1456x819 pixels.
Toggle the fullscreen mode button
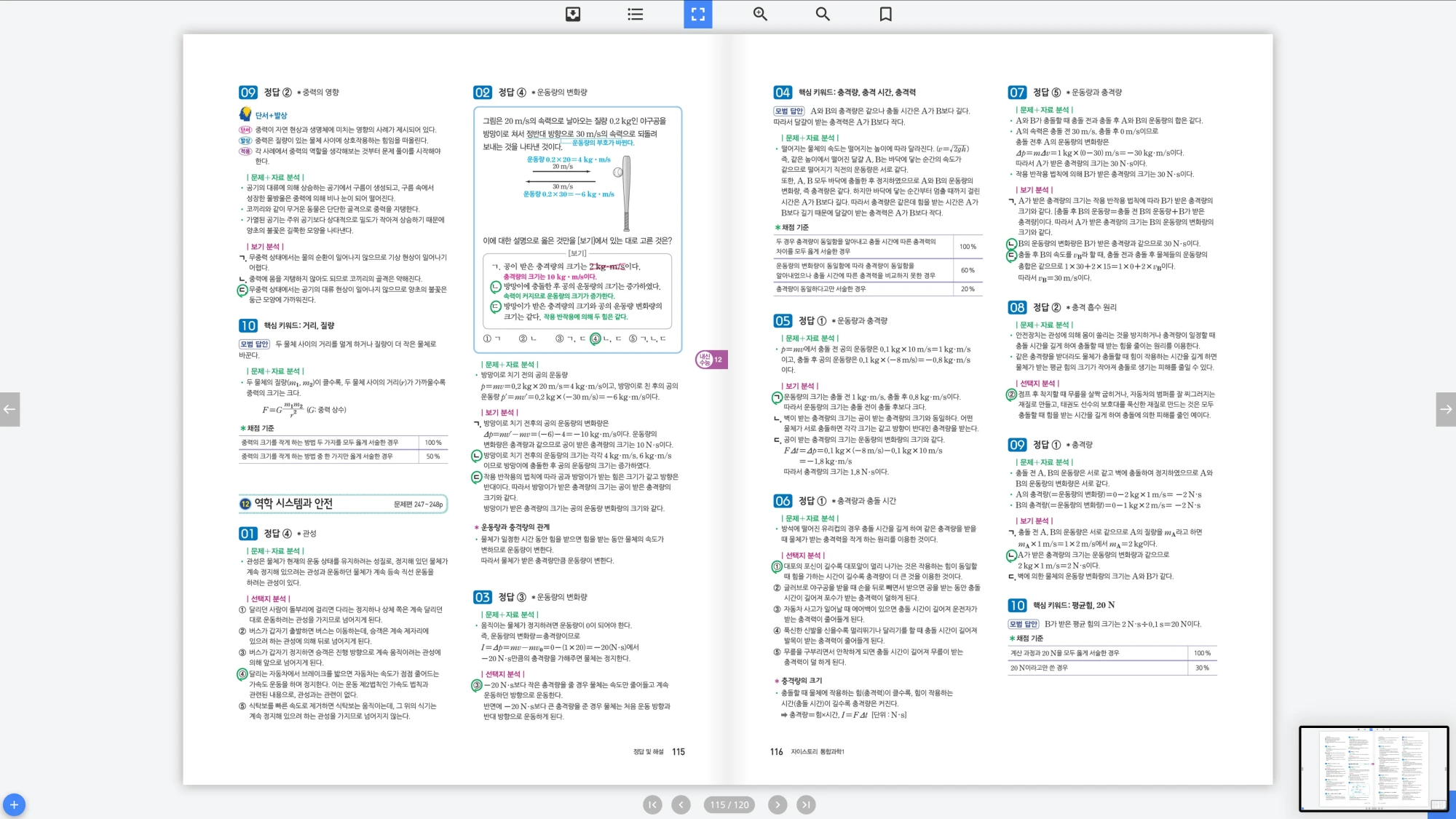(x=697, y=14)
